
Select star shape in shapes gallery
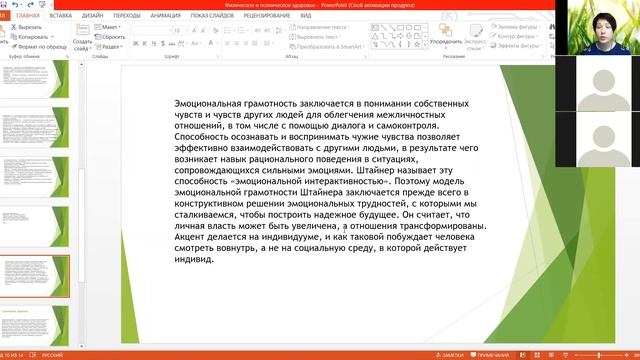click(417, 44)
